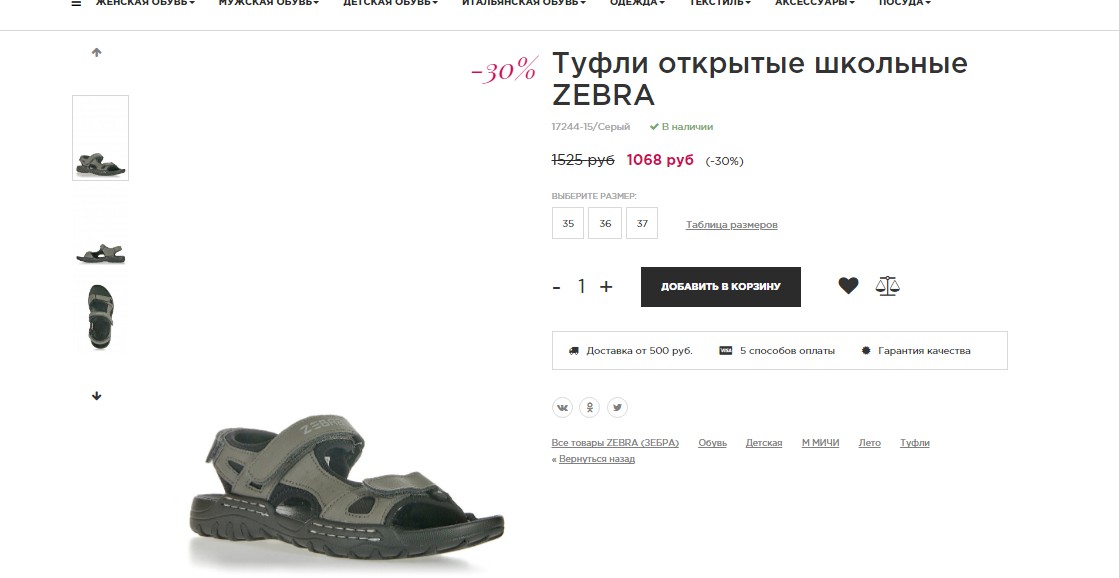Open the hamburger menu icon
The width and height of the screenshot is (1119, 578).
(76, 3)
